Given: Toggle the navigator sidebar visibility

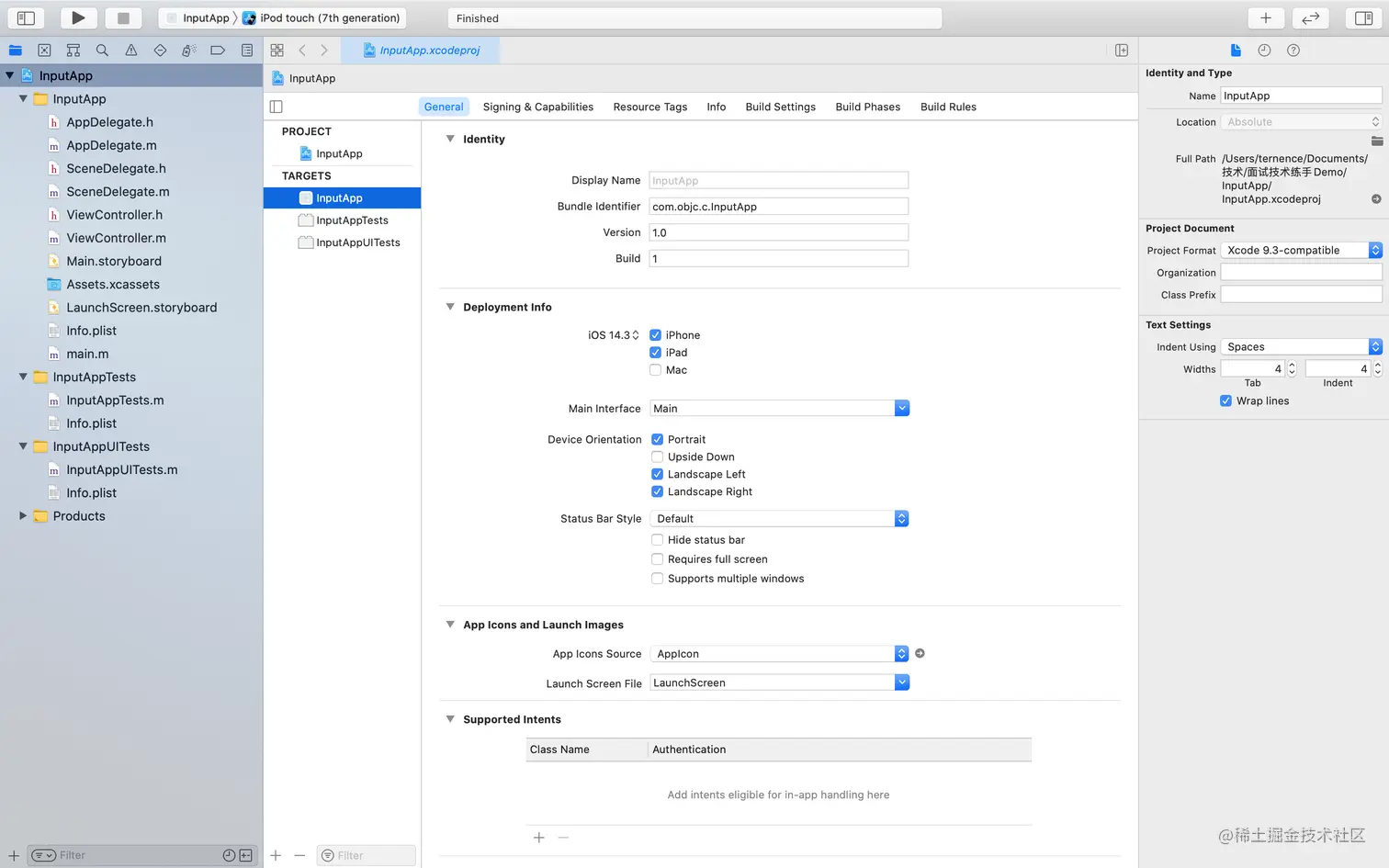Looking at the screenshot, I should pyautogui.click(x=26, y=17).
